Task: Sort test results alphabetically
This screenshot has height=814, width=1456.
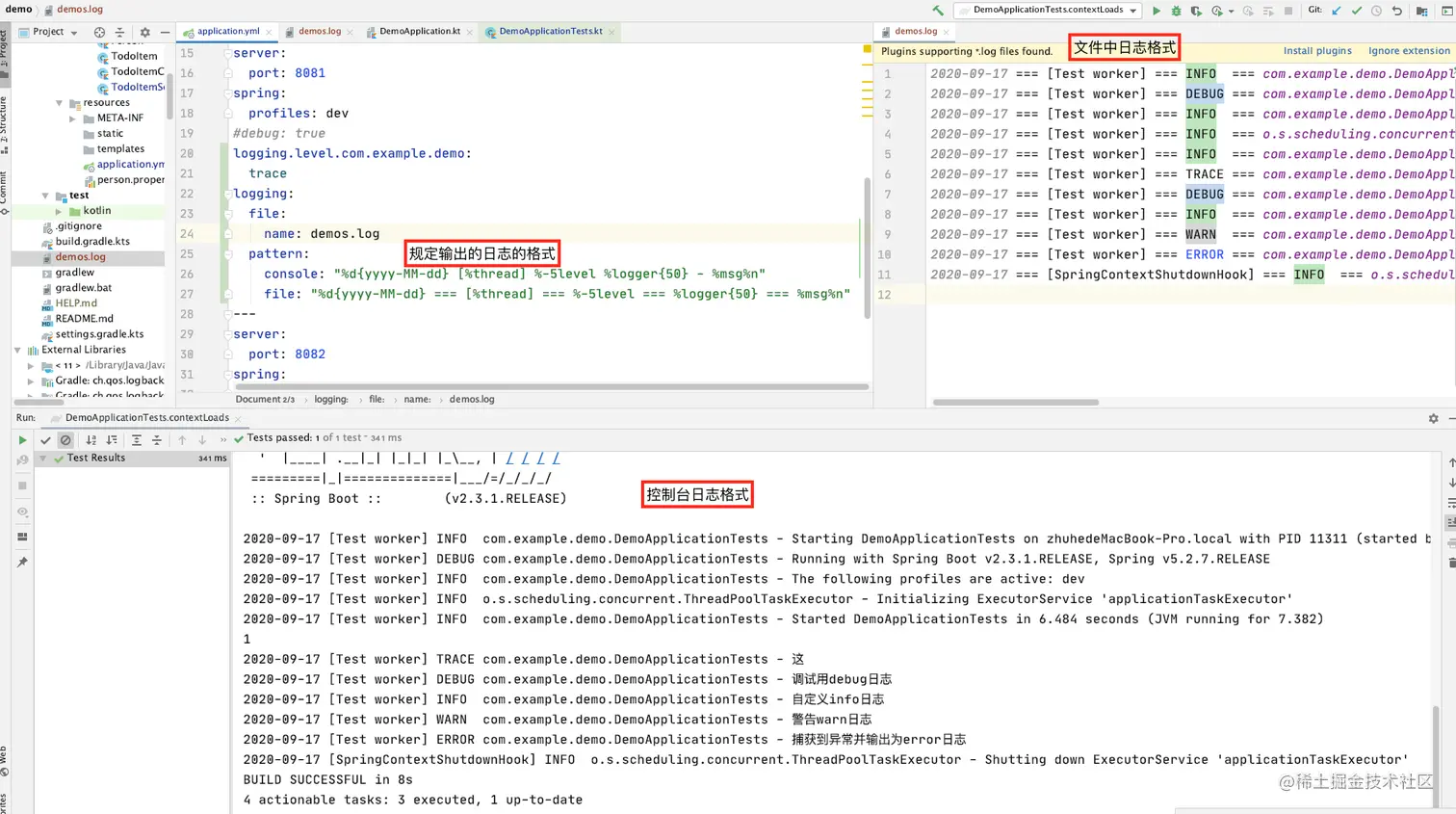Action: click(91, 440)
